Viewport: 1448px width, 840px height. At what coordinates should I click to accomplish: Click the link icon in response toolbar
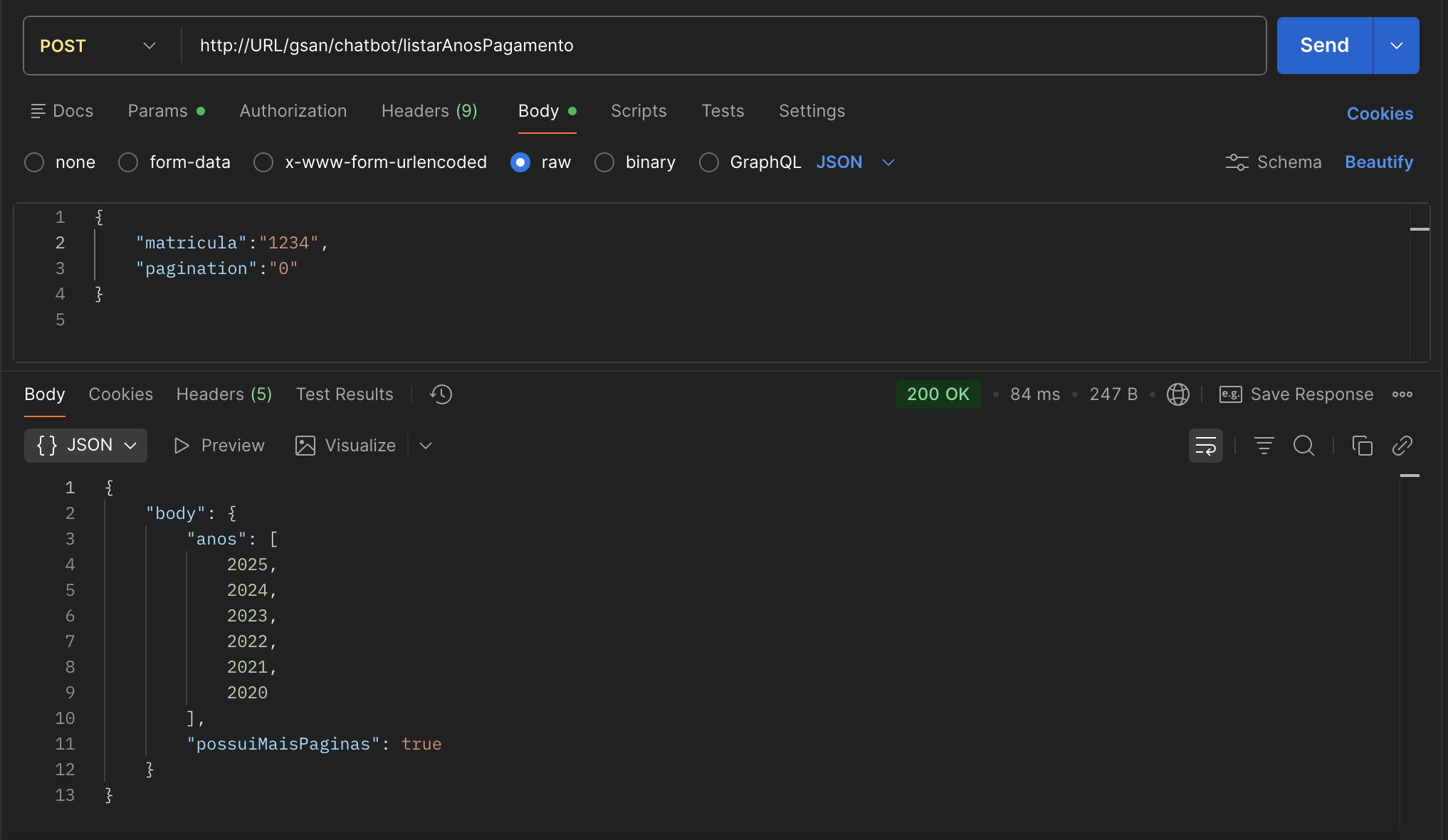tap(1402, 446)
